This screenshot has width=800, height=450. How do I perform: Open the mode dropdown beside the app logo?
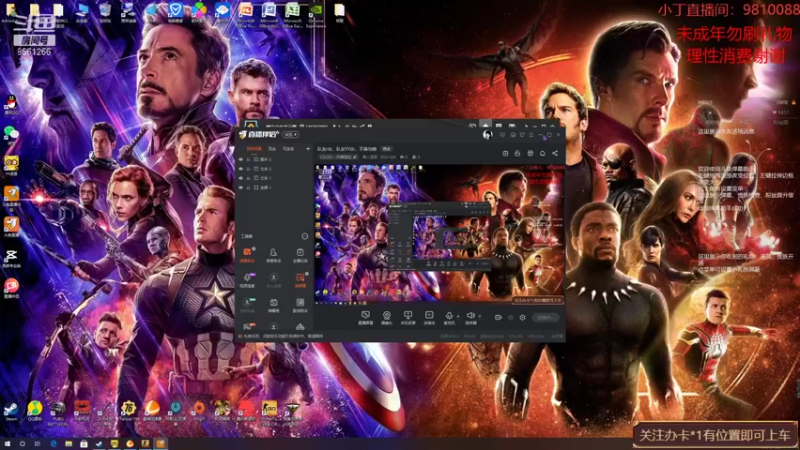[290, 135]
